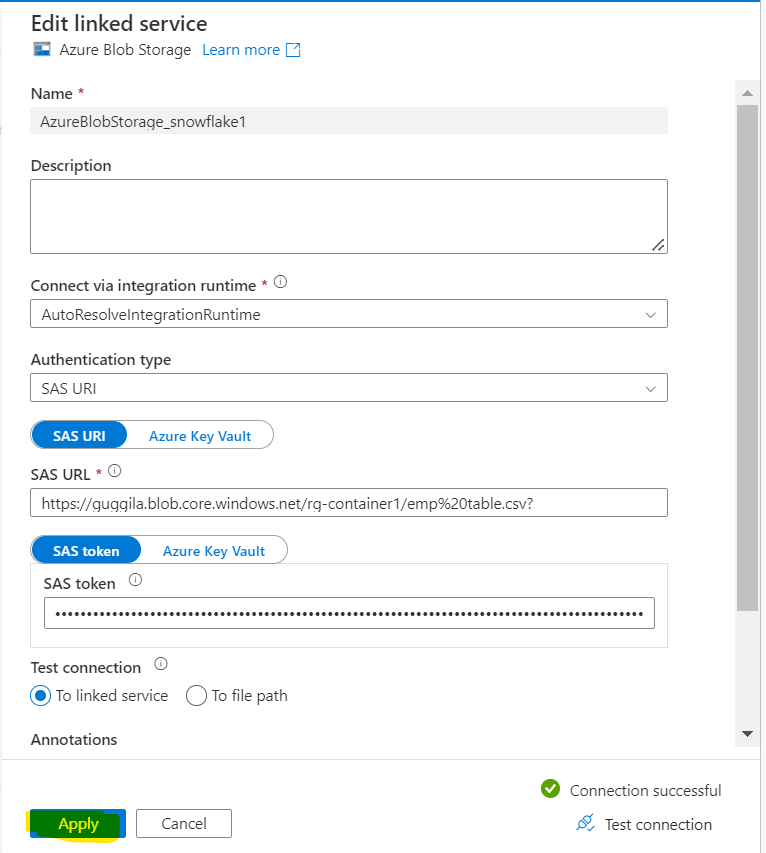Select the To linked service radio button
This screenshot has height=853, width=766.
(41, 695)
